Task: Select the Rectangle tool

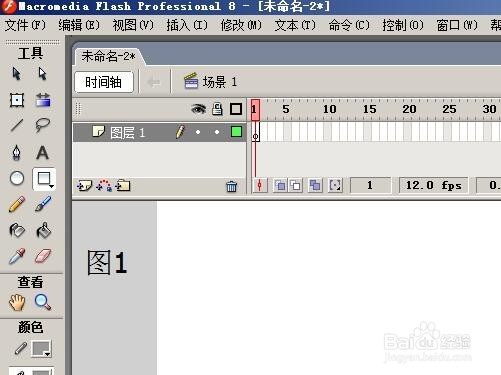Action: pyautogui.click(x=44, y=179)
